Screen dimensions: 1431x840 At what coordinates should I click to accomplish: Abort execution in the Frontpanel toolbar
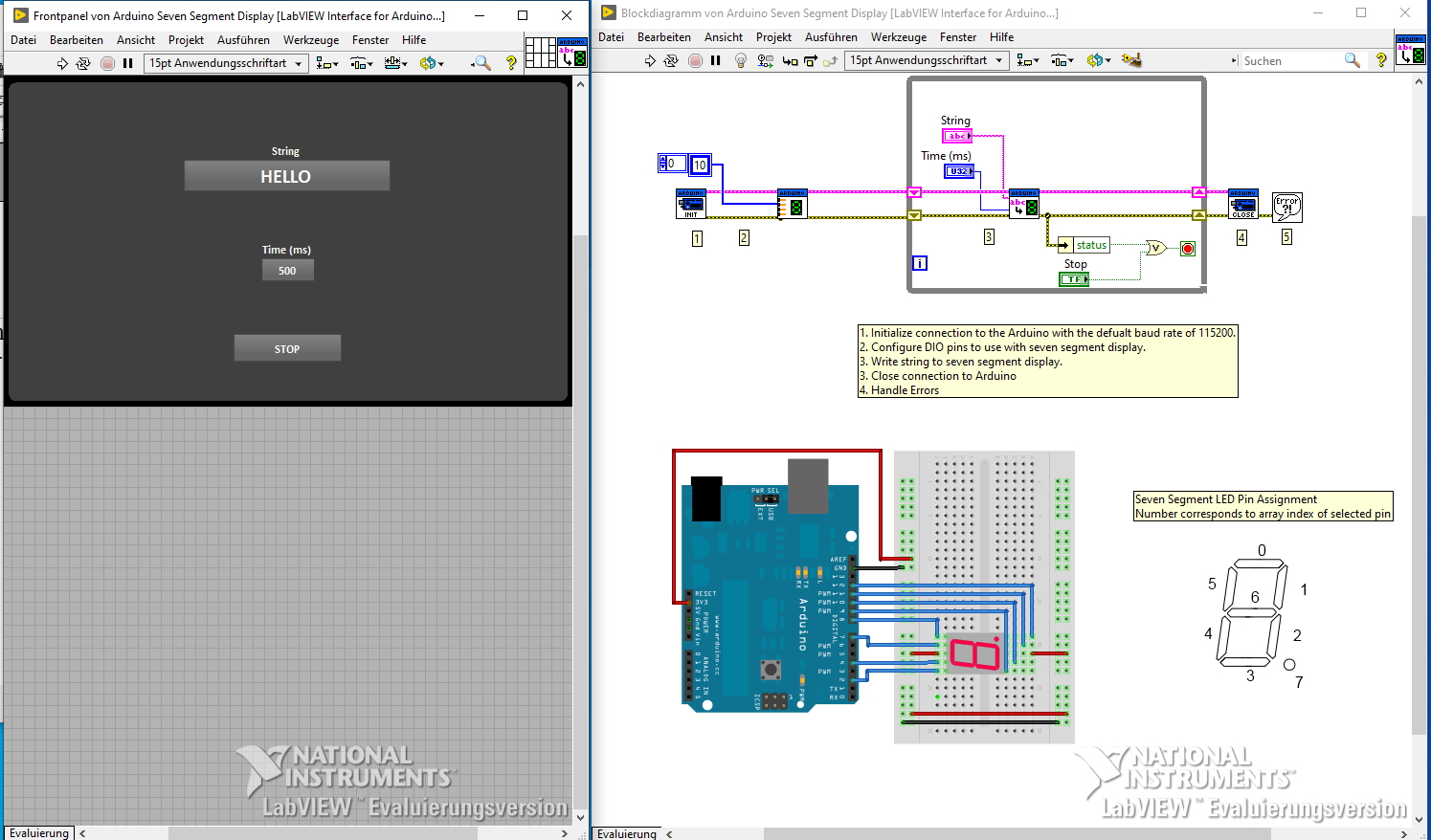tap(107, 63)
